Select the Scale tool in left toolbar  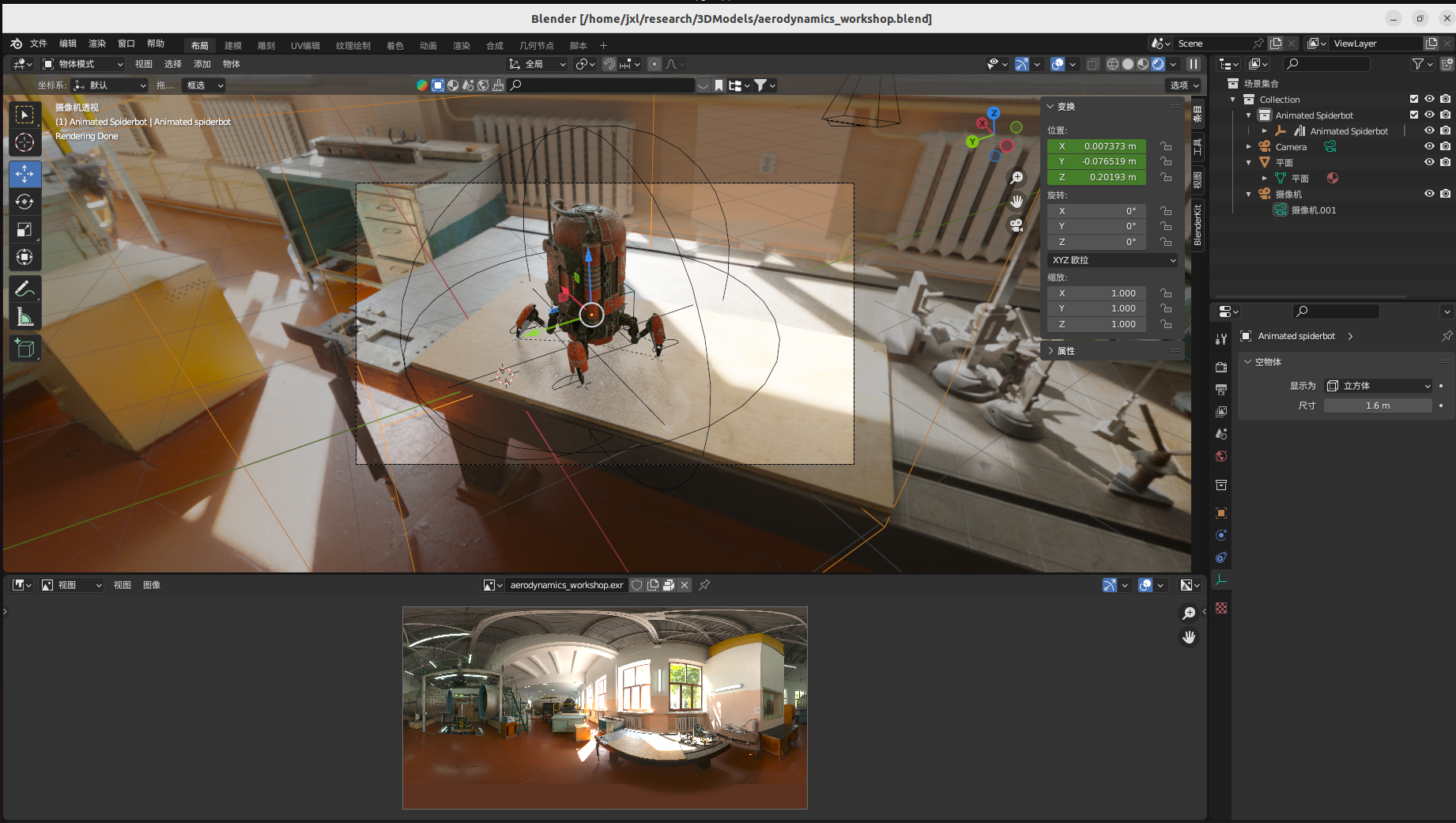coord(25,229)
